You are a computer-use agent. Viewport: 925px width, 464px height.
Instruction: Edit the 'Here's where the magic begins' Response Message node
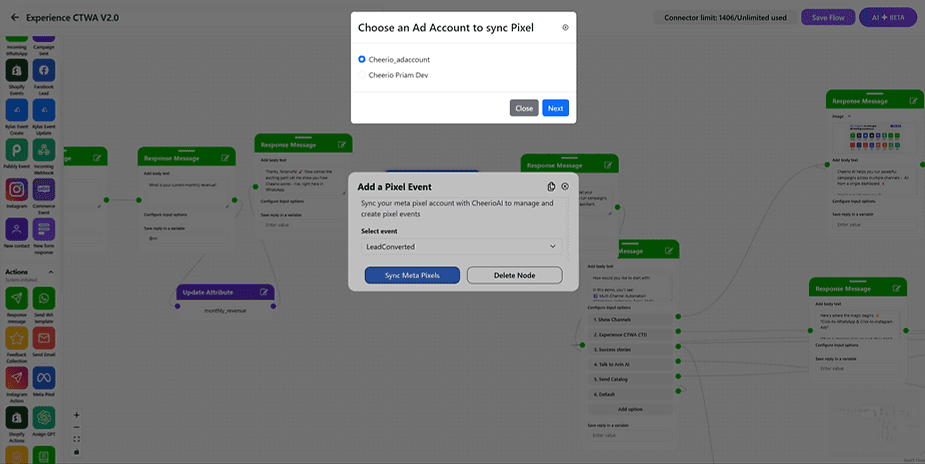click(x=897, y=288)
